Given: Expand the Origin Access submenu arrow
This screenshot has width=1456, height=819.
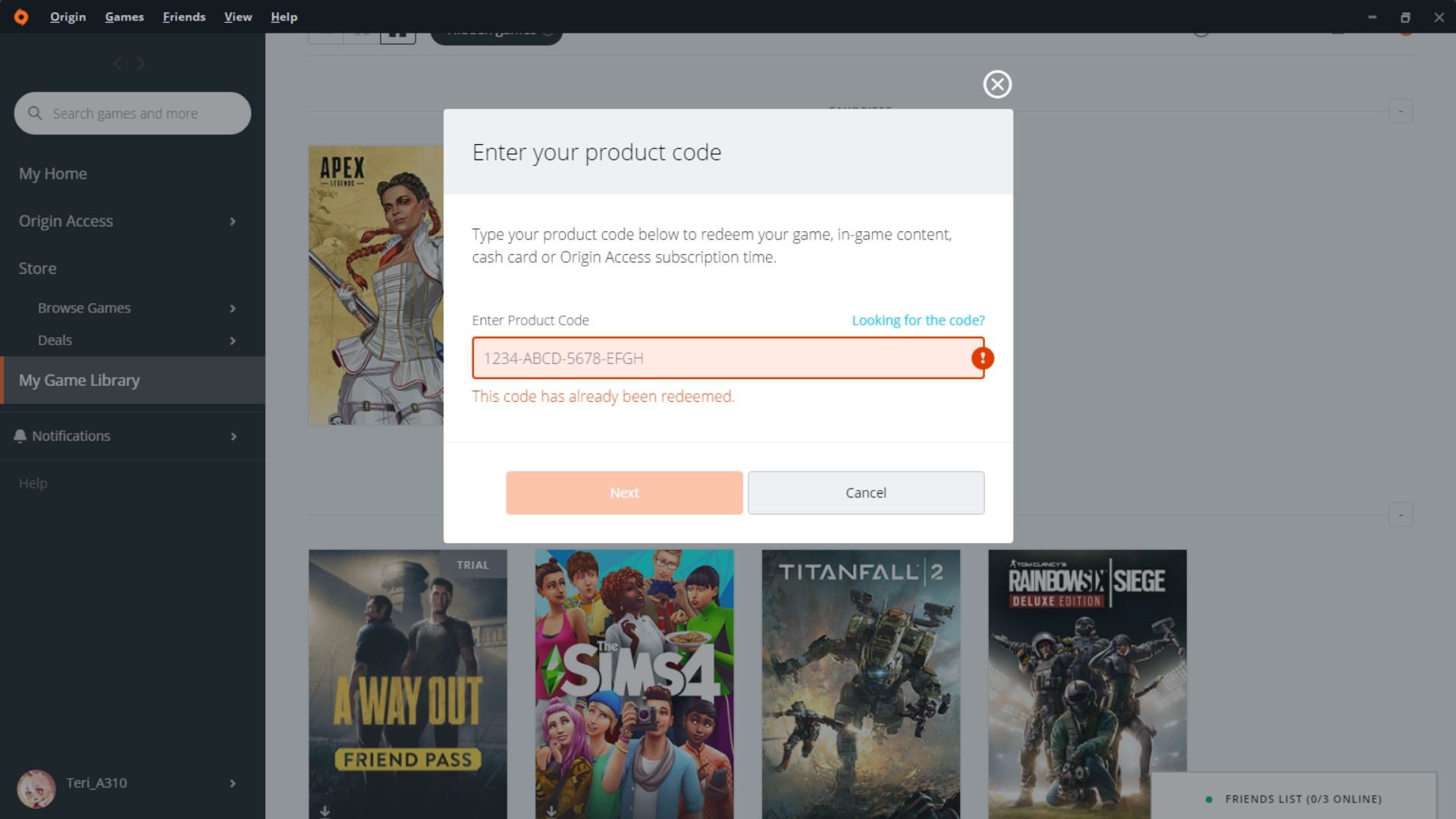Looking at the screenshot, I should click(233, 221).
